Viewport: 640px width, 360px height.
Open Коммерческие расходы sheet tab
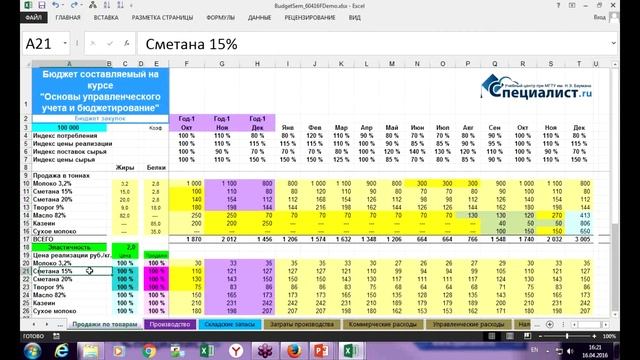click(x=382, y=324)
